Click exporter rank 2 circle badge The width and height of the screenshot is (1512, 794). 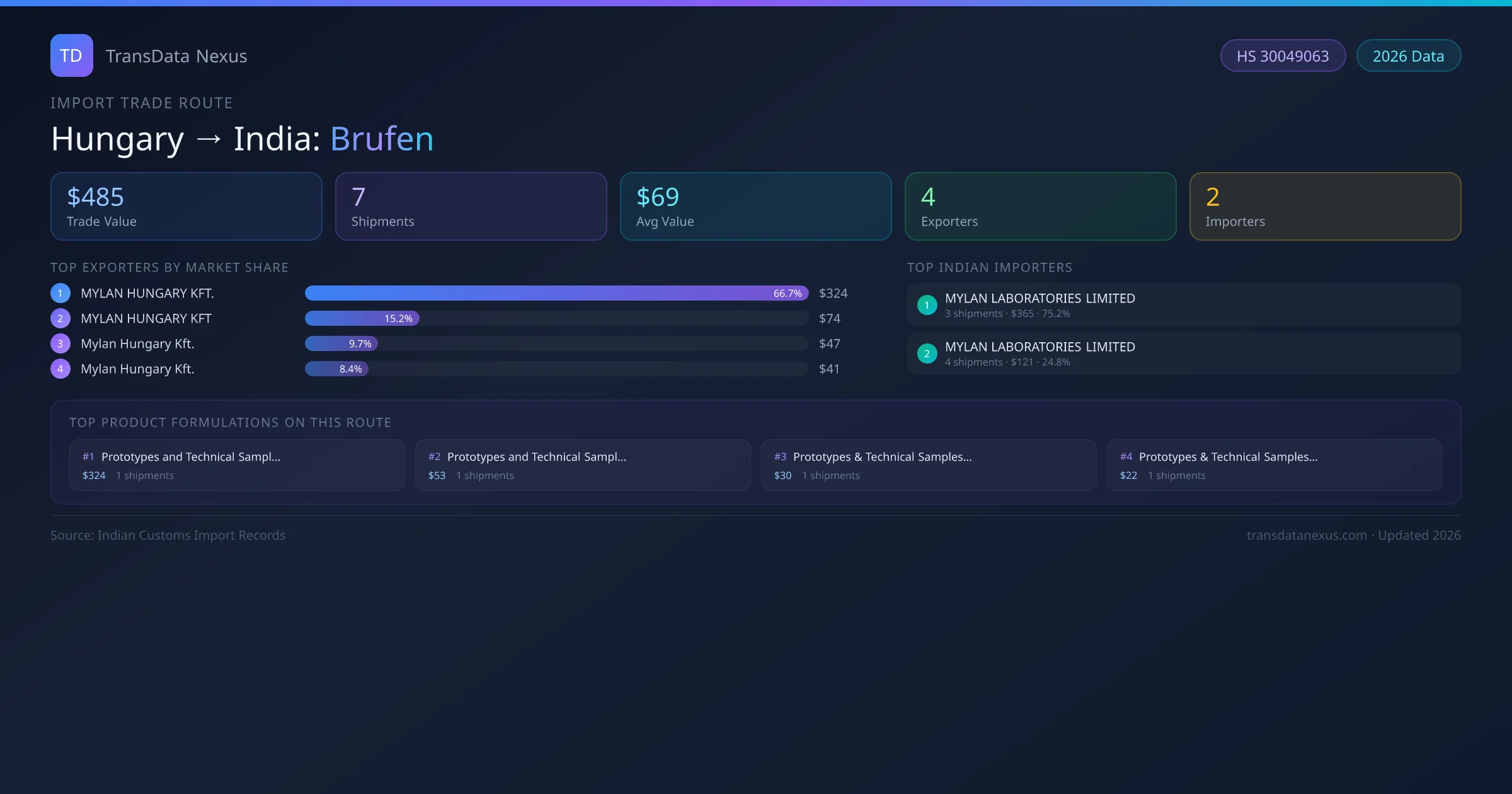tap(60, 318)
